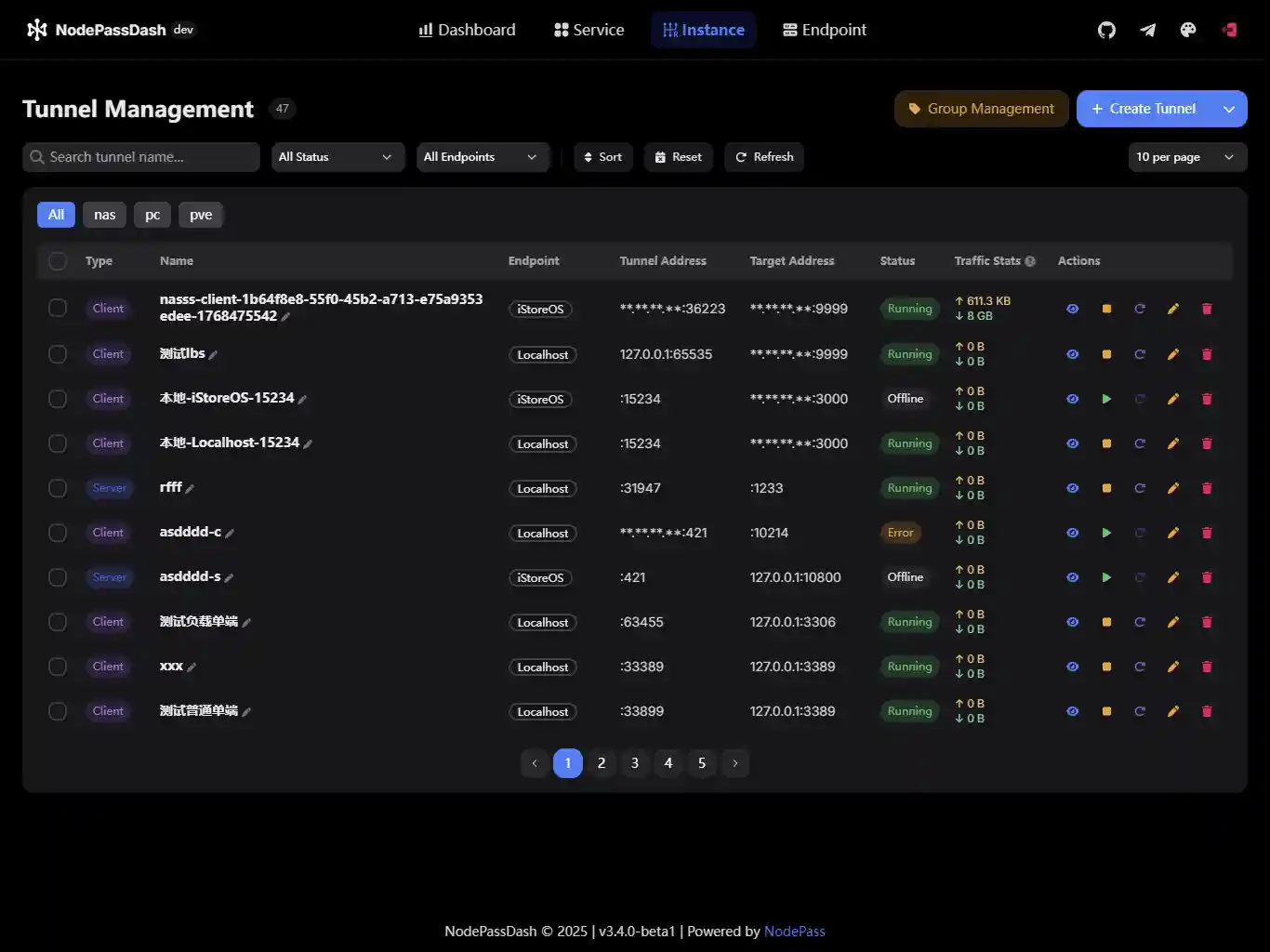Expand the All Endpoints dropdown
Viewport: 1270px width, 952px height.
click(482, 157)
